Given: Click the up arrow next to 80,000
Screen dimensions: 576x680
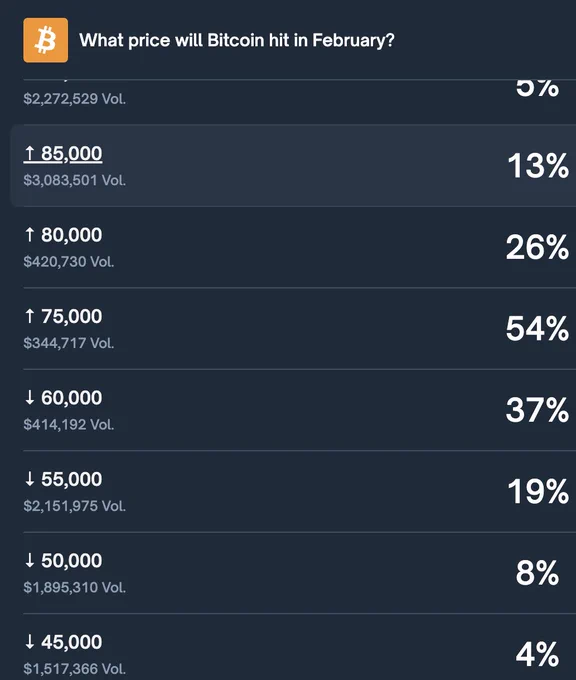Looking at the screenshot, I should pyautogui.click(x=29, y=235).
